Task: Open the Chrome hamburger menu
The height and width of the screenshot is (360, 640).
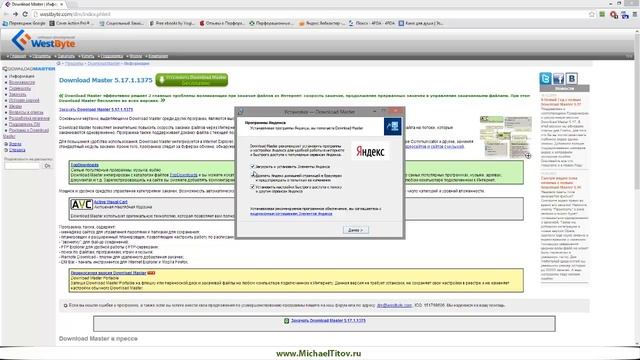Action: pos(635,14)
